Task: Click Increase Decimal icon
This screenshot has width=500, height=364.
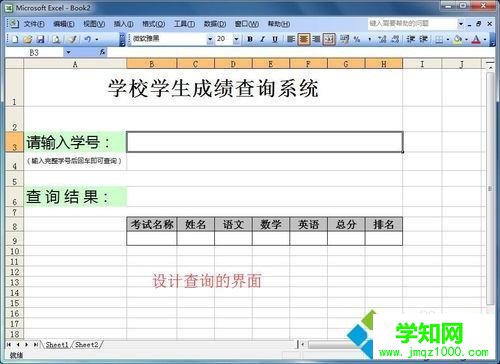Action: [382, 39]
